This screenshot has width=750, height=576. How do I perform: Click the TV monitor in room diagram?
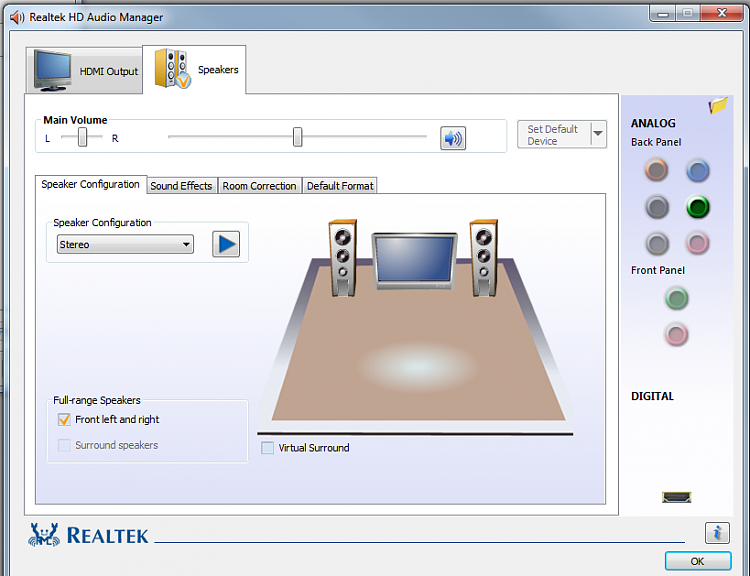[414, 261]
